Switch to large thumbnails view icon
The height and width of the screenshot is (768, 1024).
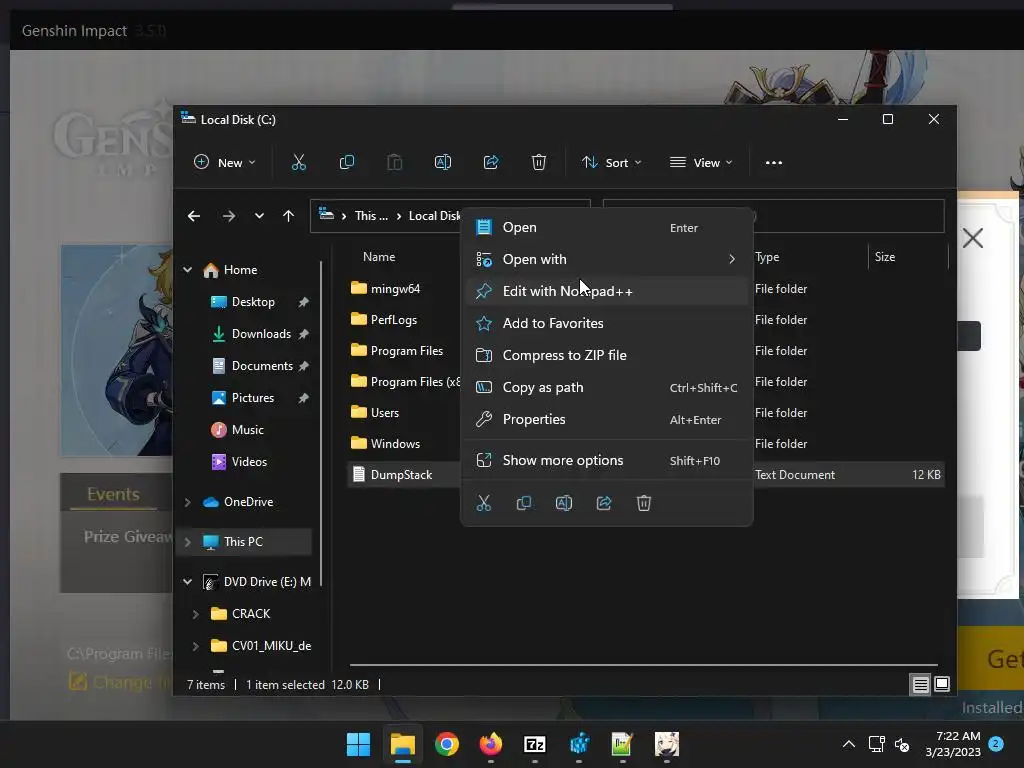[x=942, y=684]
